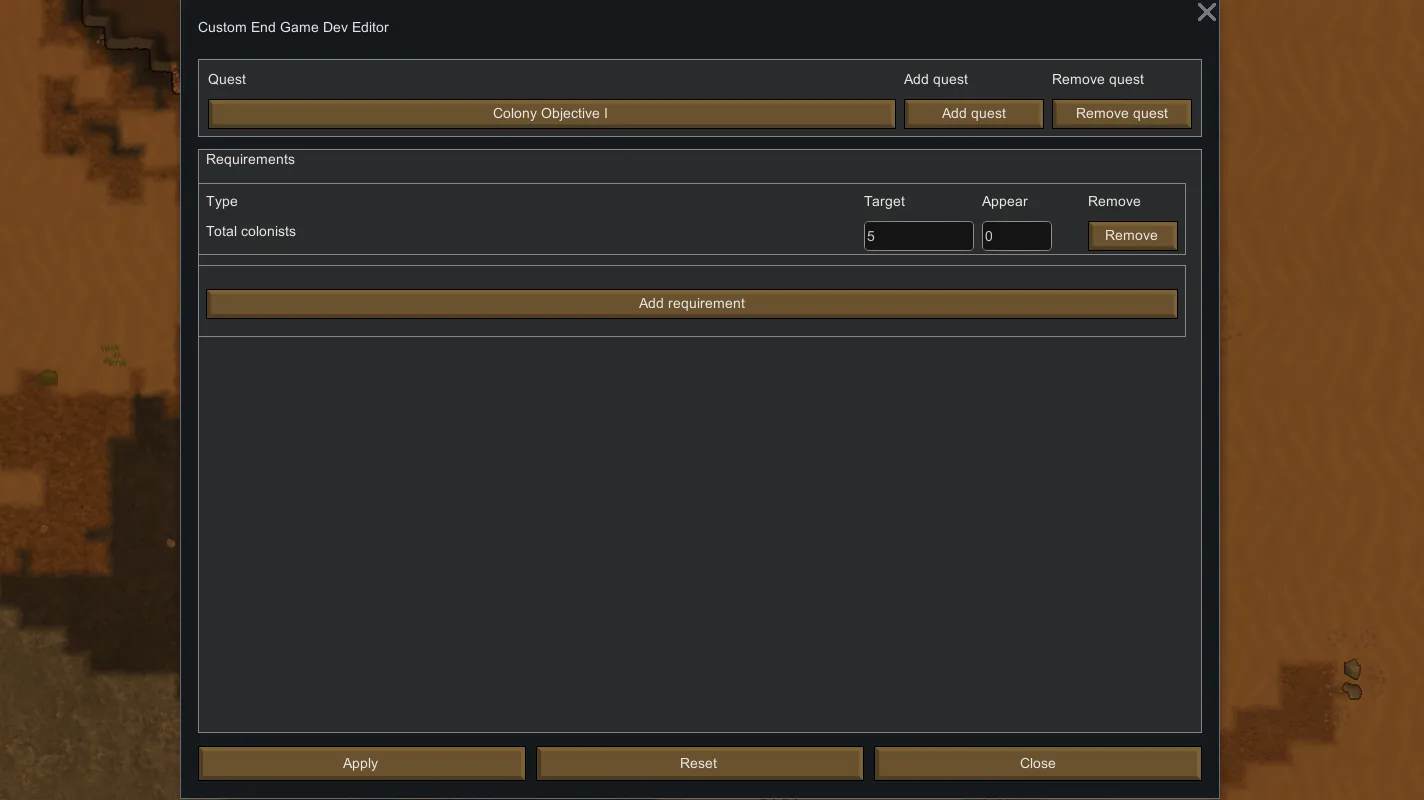
Task: Click the Type column header
Action: (222, 201)
